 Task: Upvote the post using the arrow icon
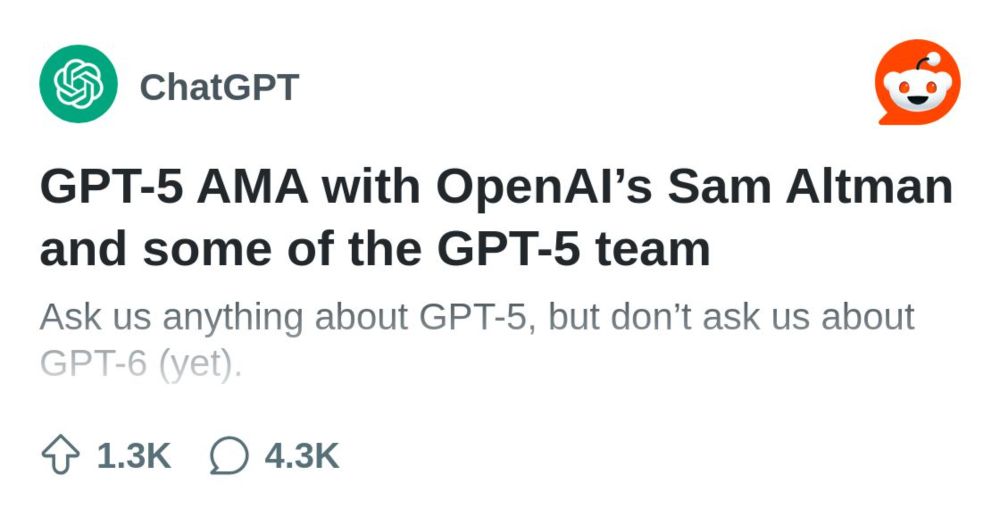click(x=61, y=454)
